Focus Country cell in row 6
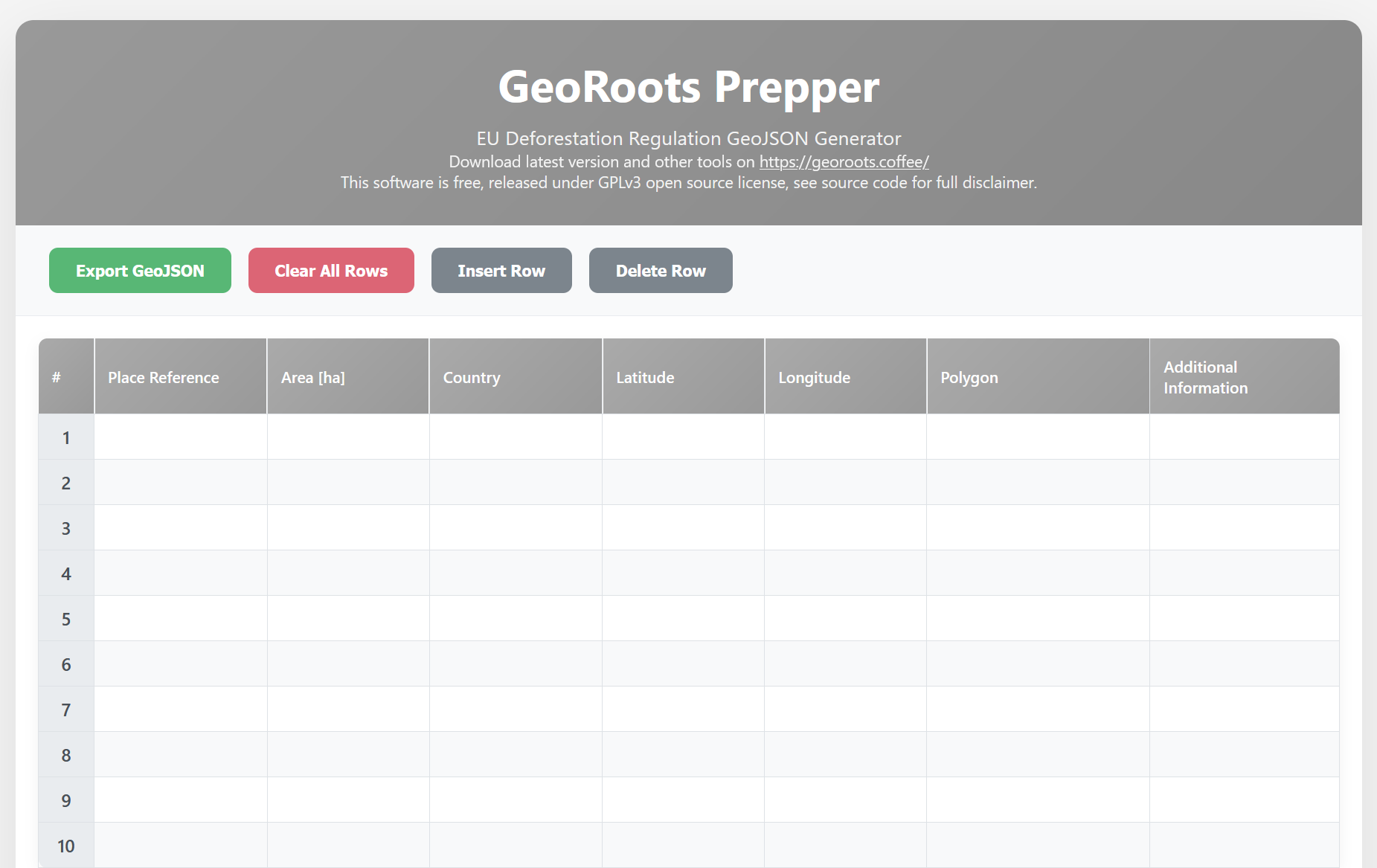Image resolution: width=1377 pixels, height=868 pixels. 516,663
